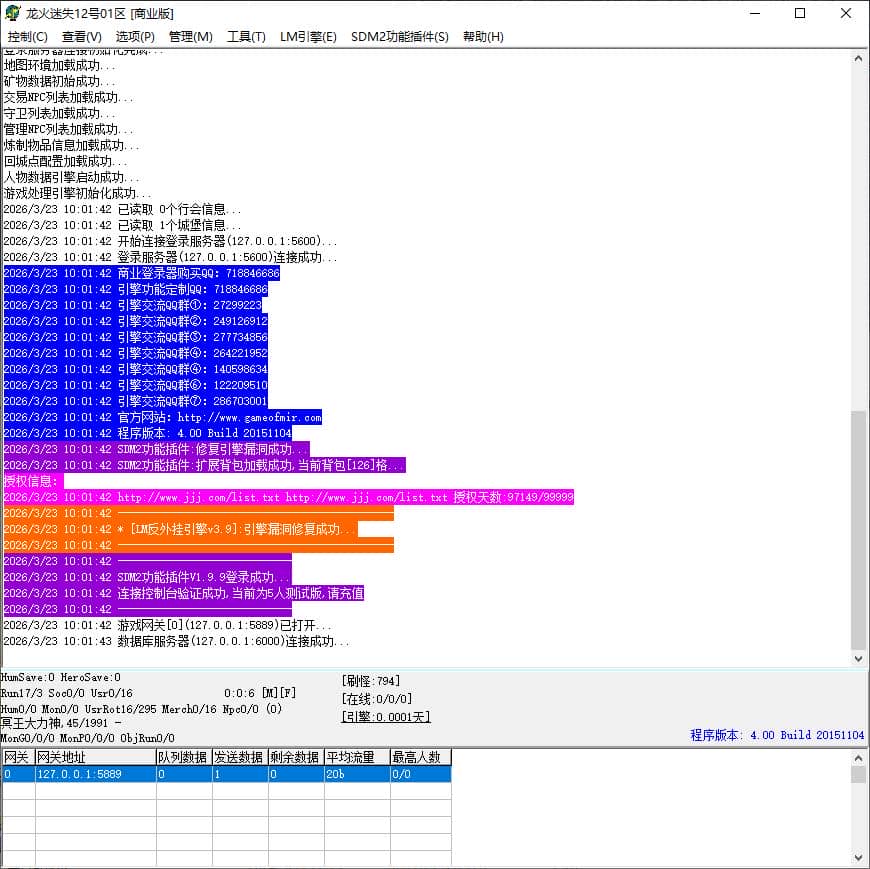The image size is (870, 869).
Task: Click the SDM2功能插件V1.9.9登录成功 line
Action: pyautogui.click(x=147, y=577)
